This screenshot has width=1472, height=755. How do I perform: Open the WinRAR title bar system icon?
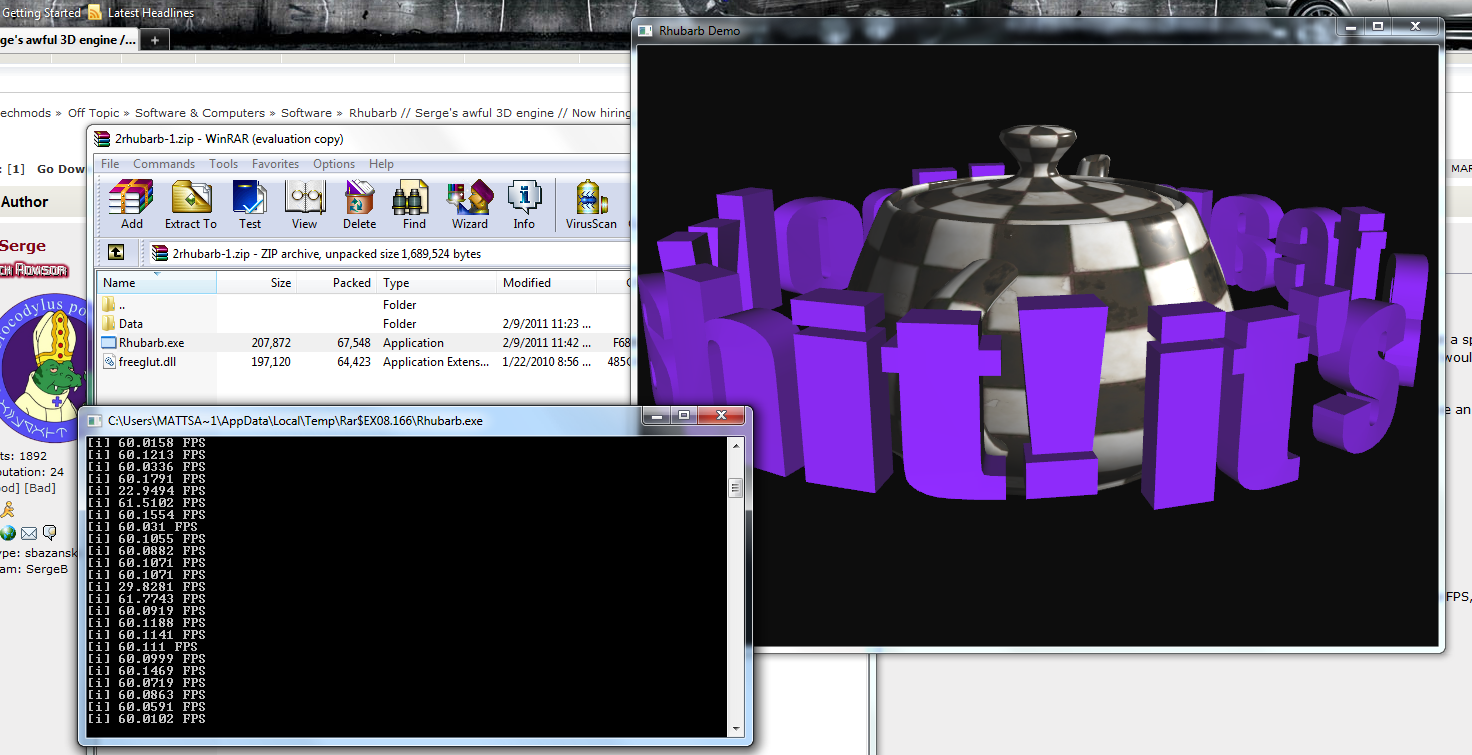(101, 139)
